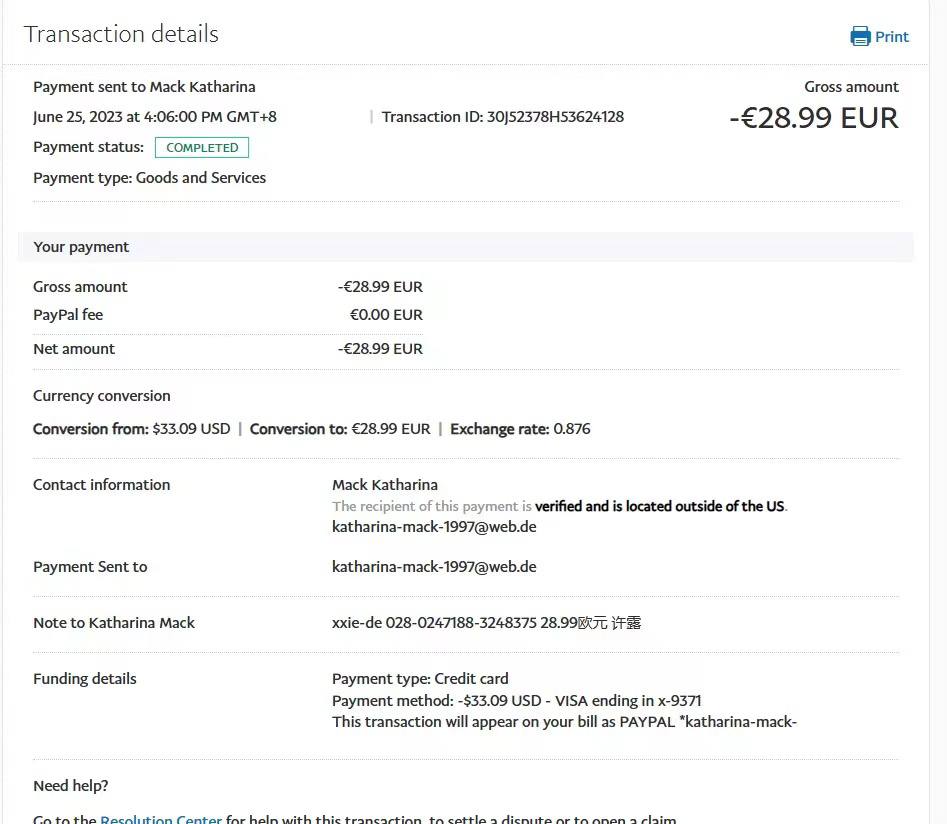
Task: Click the June 25, 2023 transaction date
Action: point(155,117)
